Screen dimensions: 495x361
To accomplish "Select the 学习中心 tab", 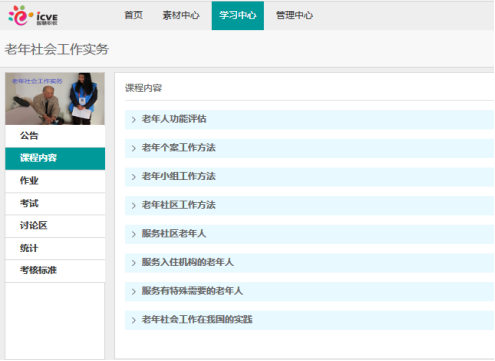I will (238, 15).
